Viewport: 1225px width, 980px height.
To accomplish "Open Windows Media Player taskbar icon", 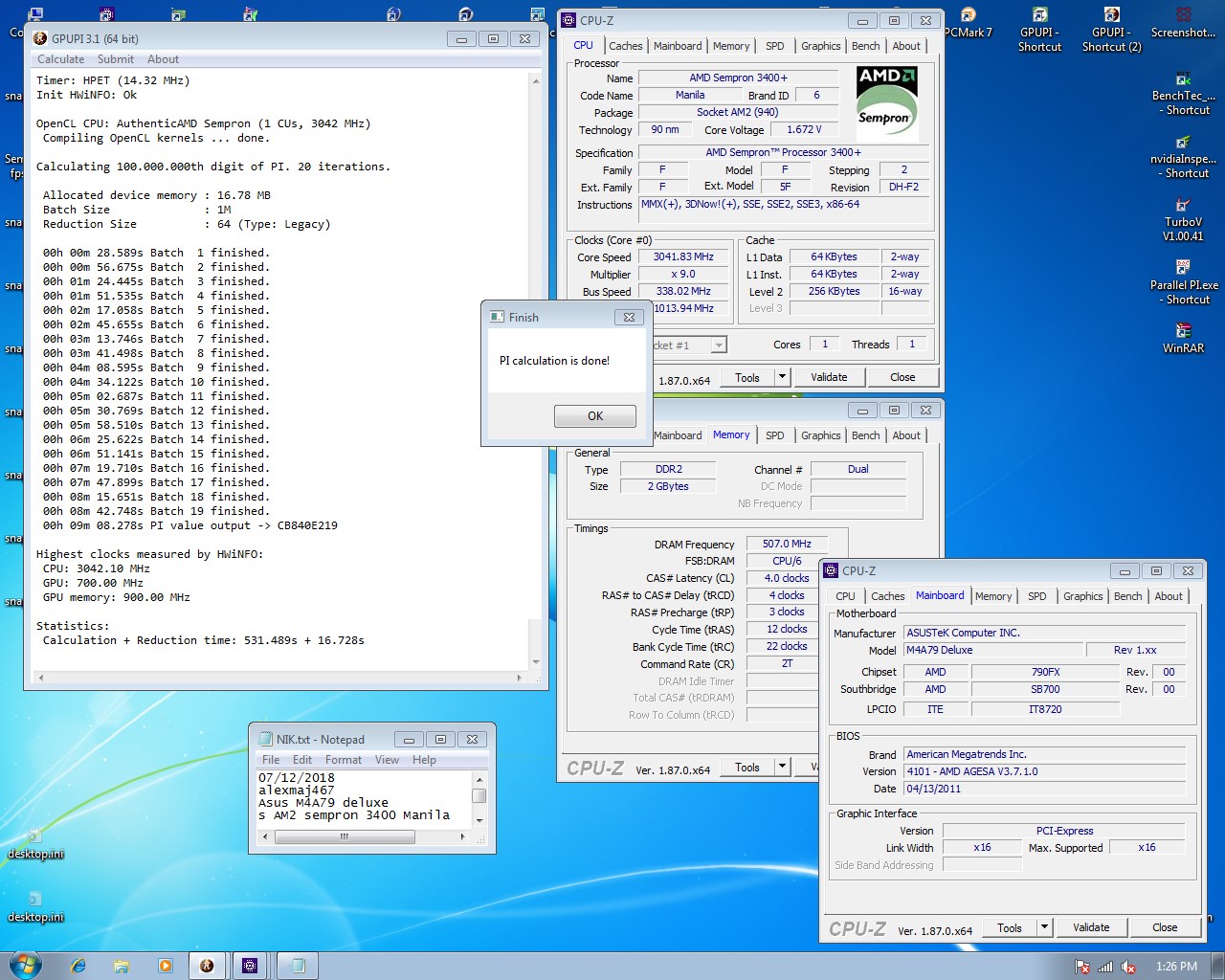I will point(165,967).
